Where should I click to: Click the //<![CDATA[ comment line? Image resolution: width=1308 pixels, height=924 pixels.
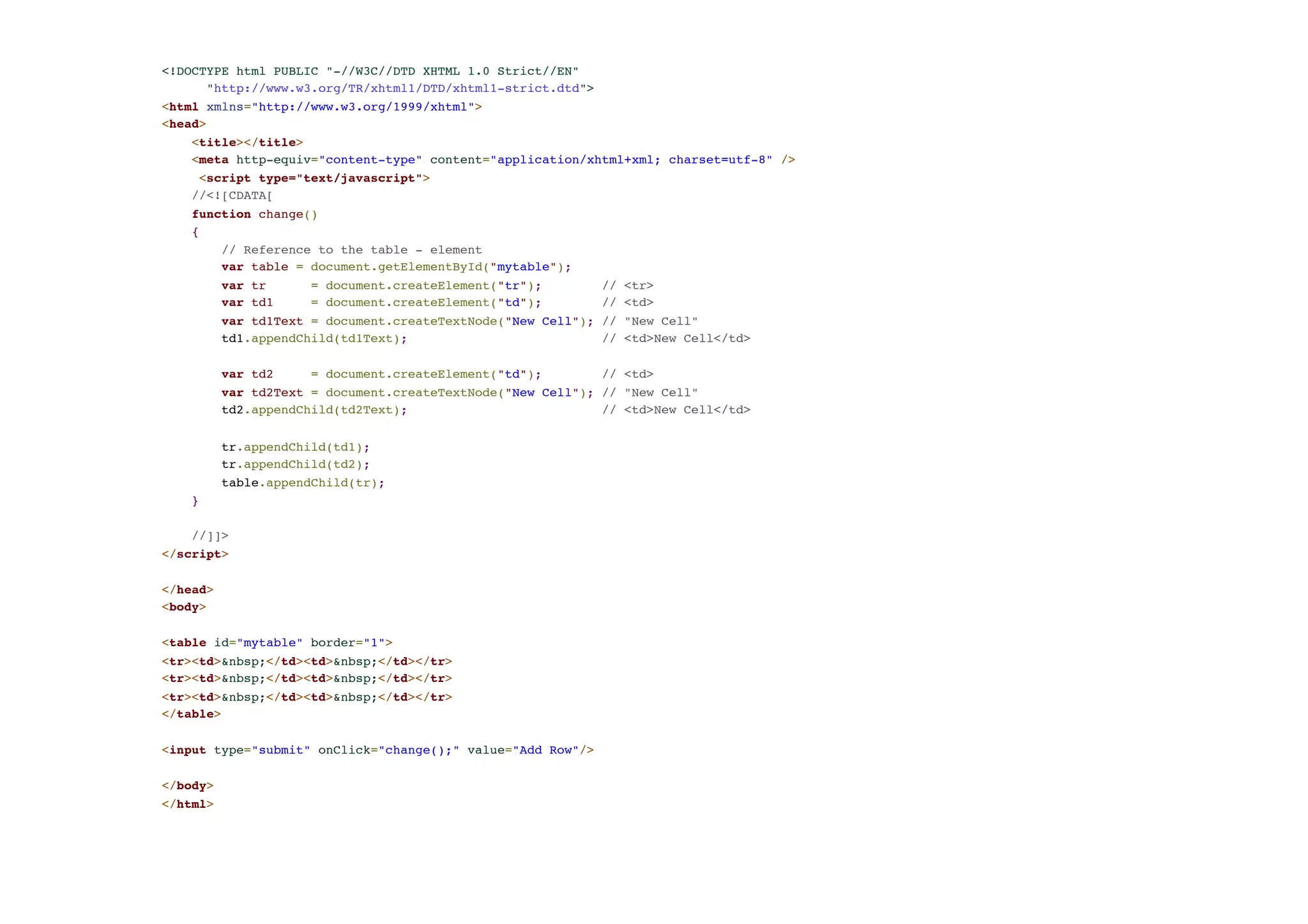(x=232, y=195)
